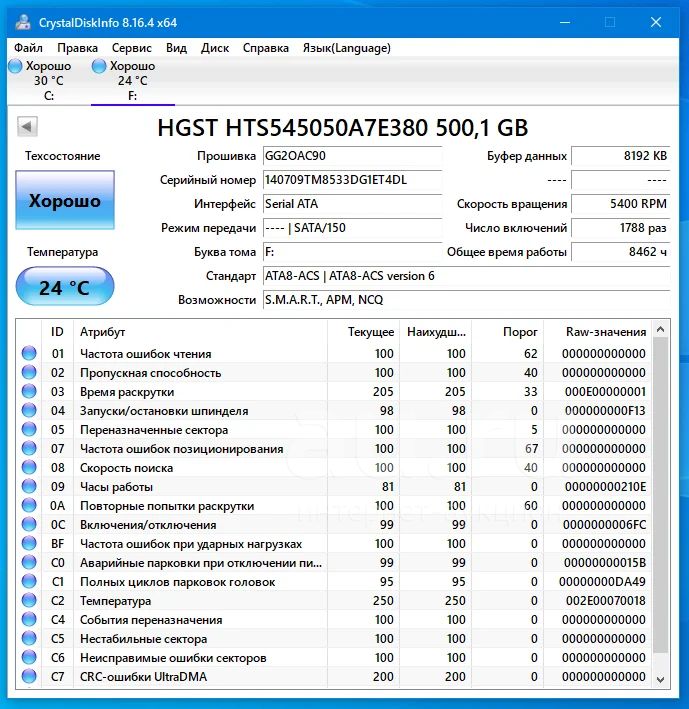Click the Прошивка field GG2OAC90

[352, 156]
